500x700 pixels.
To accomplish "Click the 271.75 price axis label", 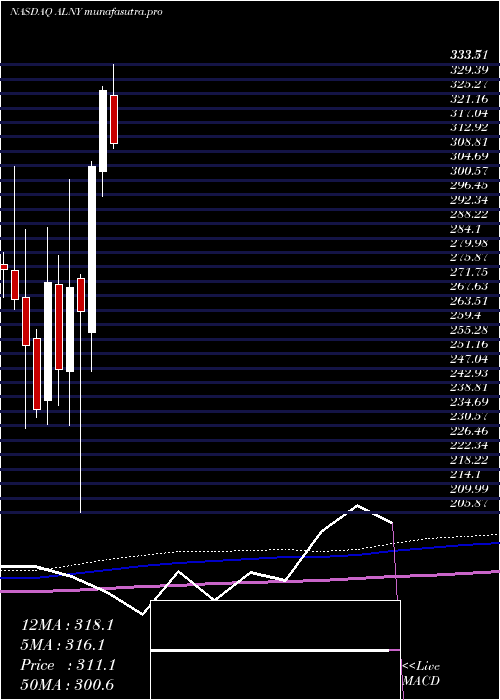I will [468, 272].
